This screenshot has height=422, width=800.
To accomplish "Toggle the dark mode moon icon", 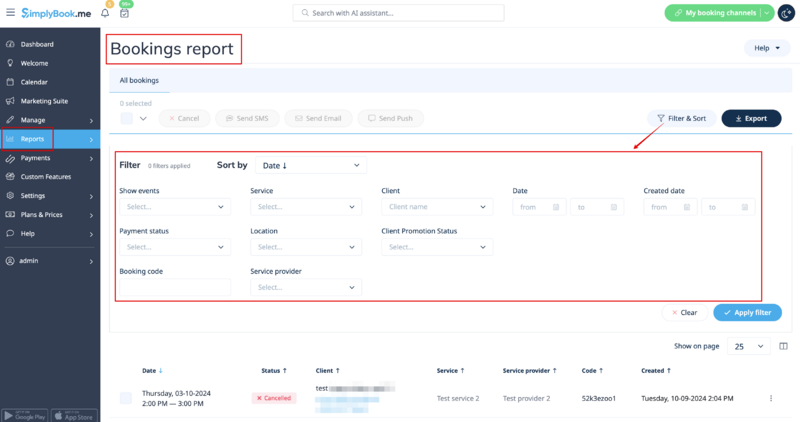I will [786, 13].
